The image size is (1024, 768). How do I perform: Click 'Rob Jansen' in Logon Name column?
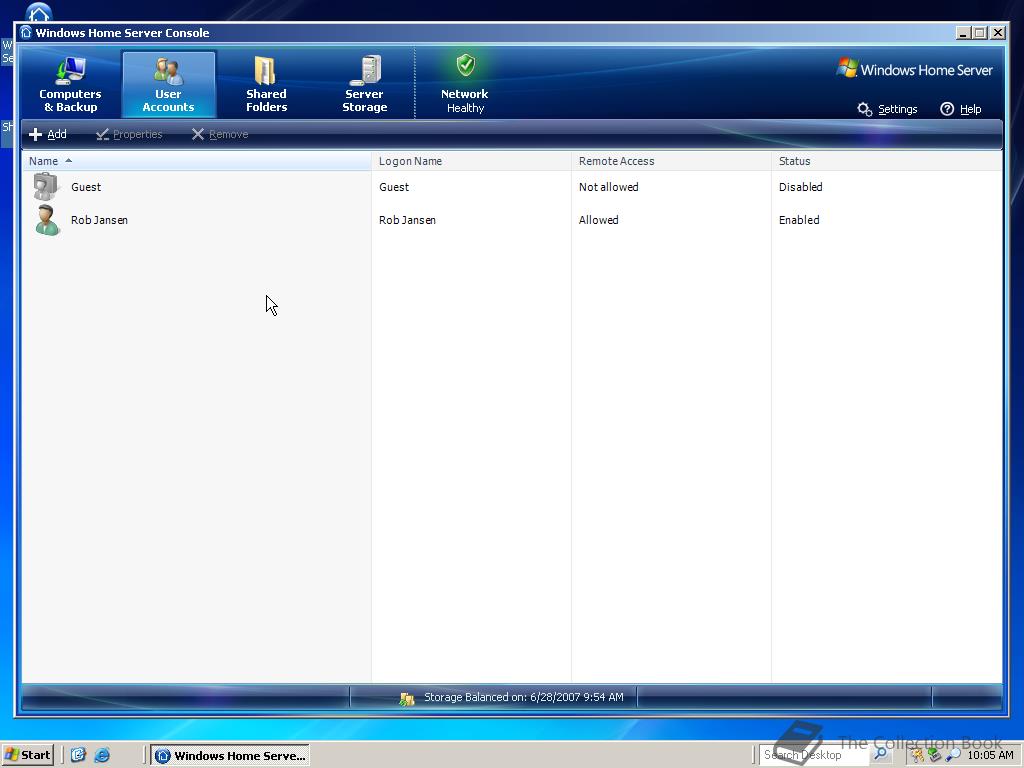coord(408,220)
